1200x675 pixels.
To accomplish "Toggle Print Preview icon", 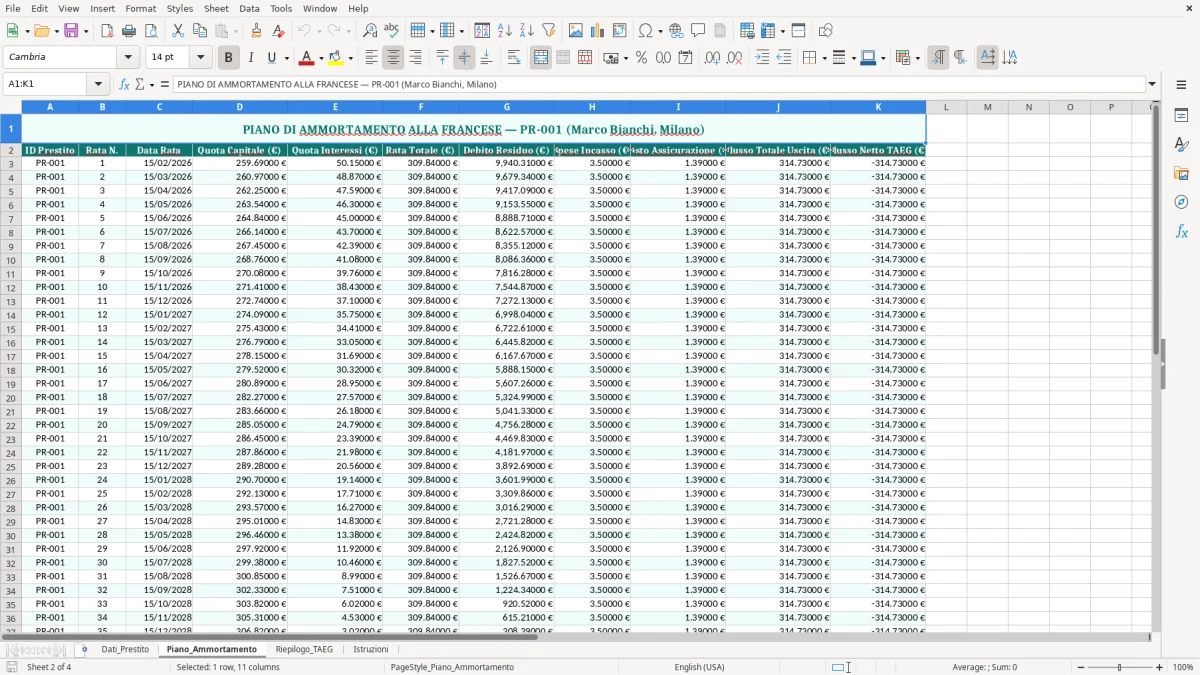I will tap(151, 31).
